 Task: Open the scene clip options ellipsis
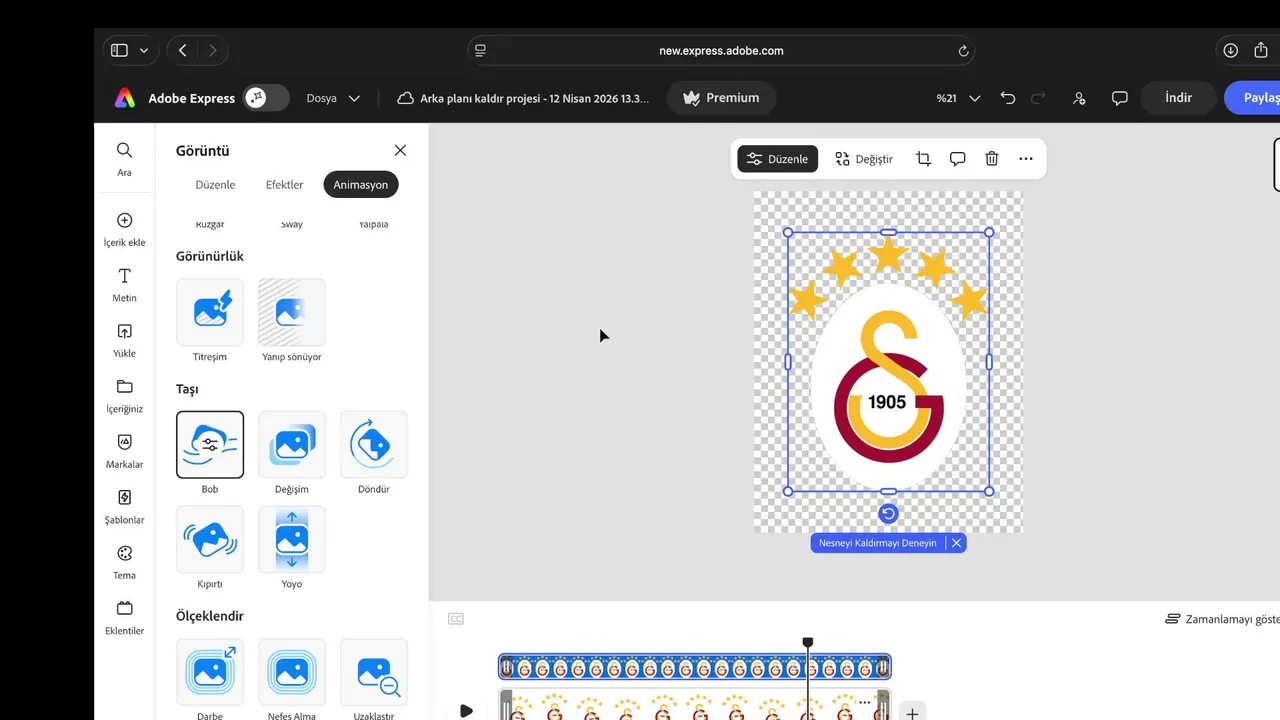tap(865, 703)
